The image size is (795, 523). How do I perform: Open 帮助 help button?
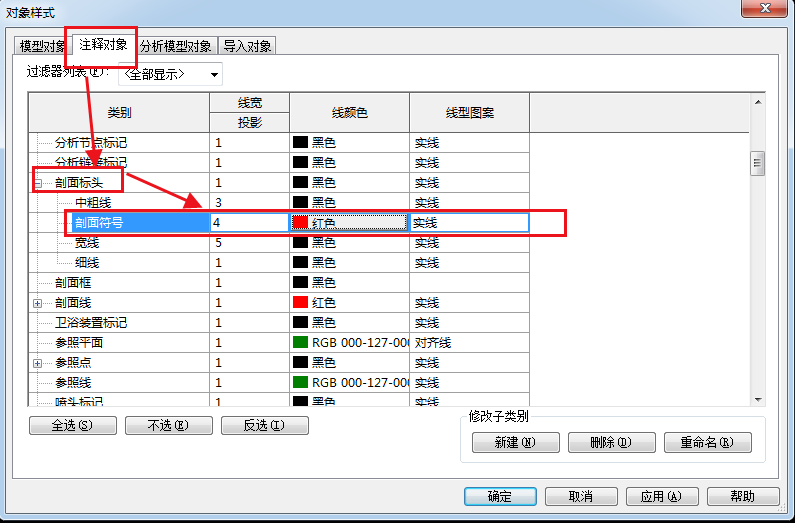click(743, 496)
